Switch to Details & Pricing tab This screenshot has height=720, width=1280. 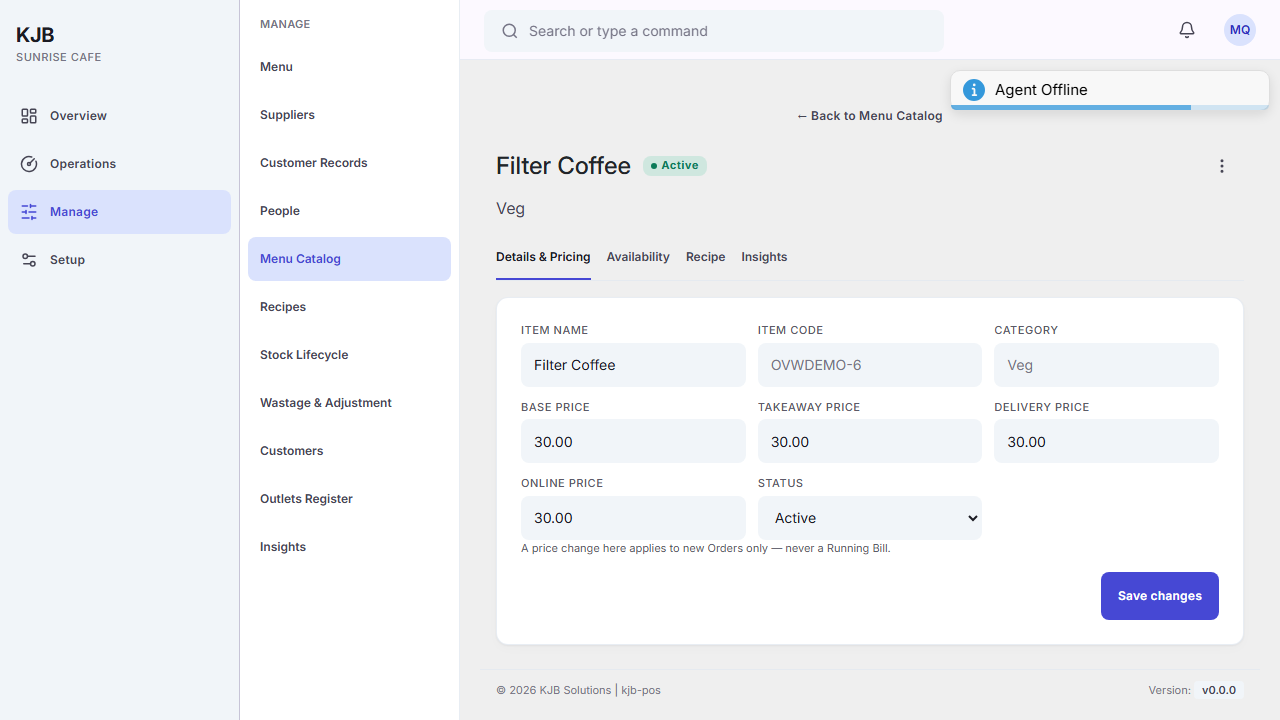pyautogui.click(x=543, y=257)
